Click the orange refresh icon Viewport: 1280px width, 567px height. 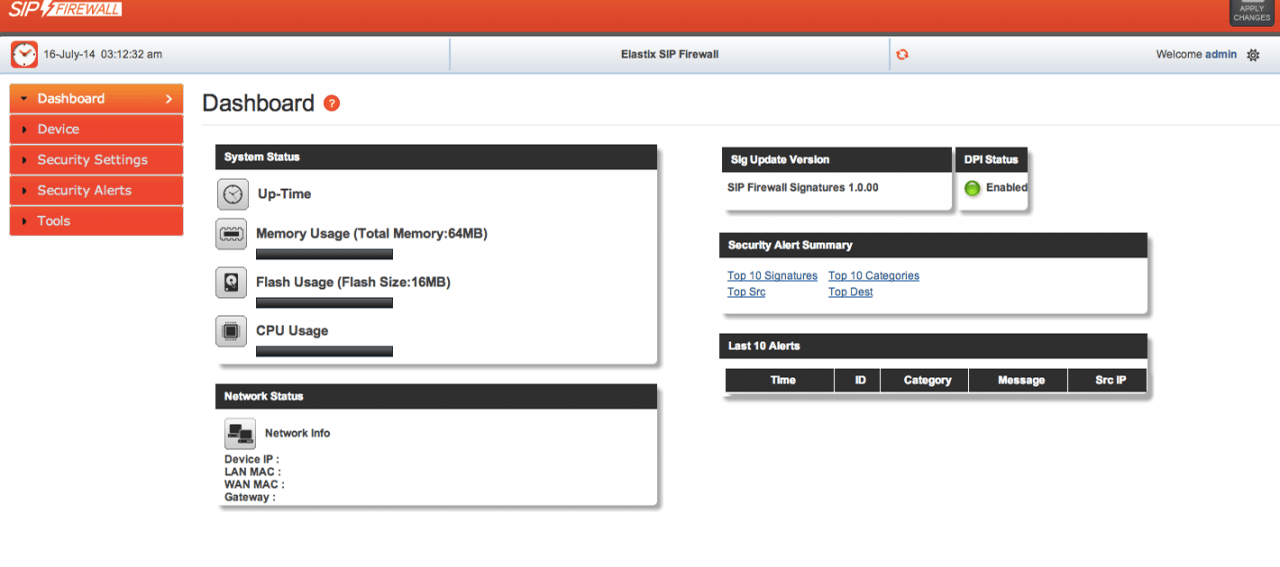(902, 55)
